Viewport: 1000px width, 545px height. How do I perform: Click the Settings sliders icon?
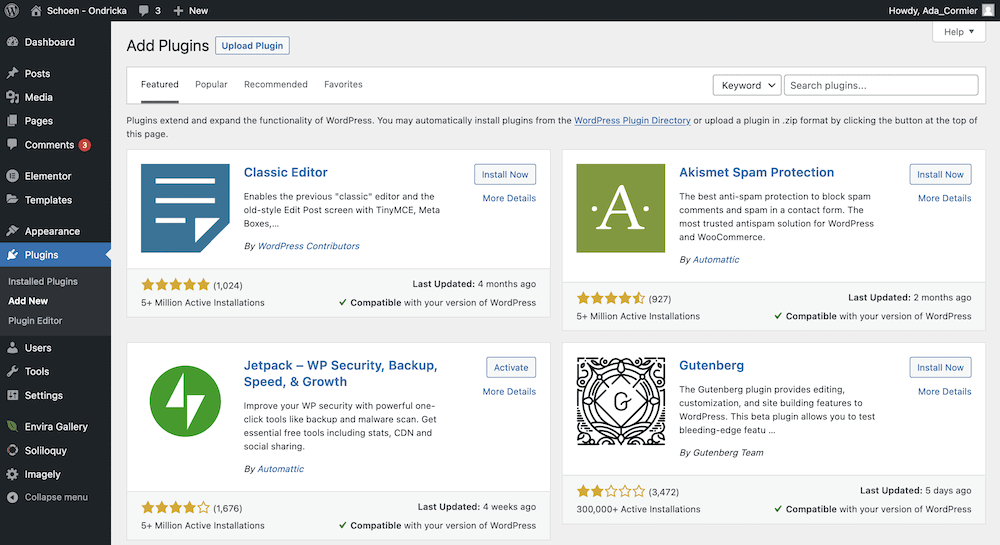pyautogui.click(x=12, y=395)
